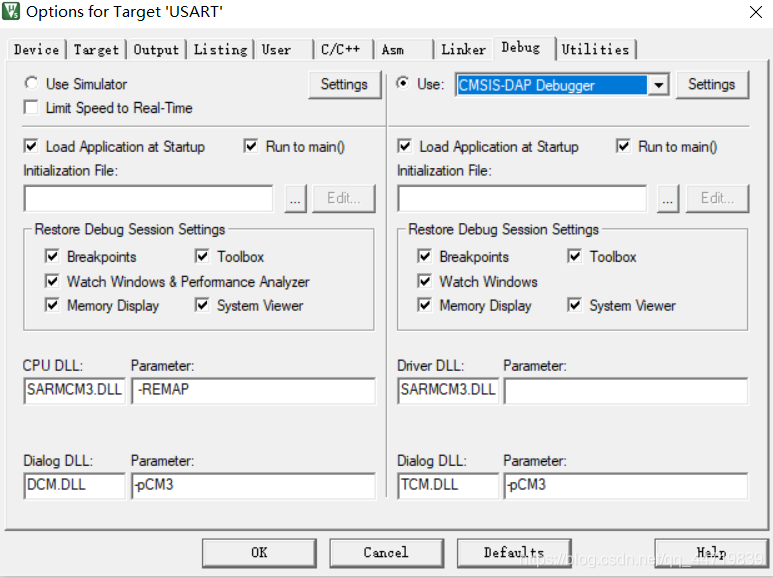773x578 pixels.
Task: Toggle simulator Memory Display checkbox
Action: pos(52,305)
